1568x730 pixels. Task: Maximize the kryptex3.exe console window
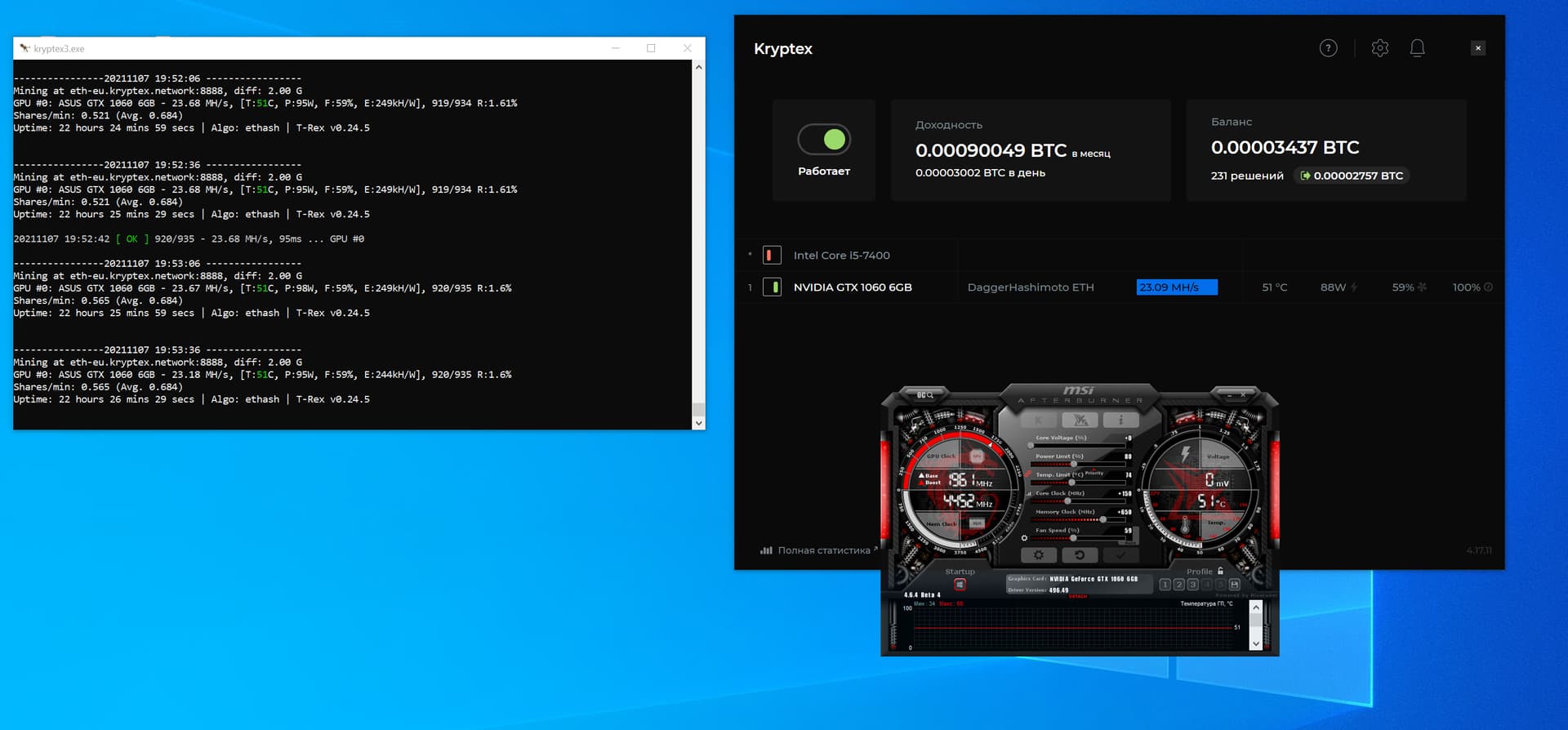(651, 48)
